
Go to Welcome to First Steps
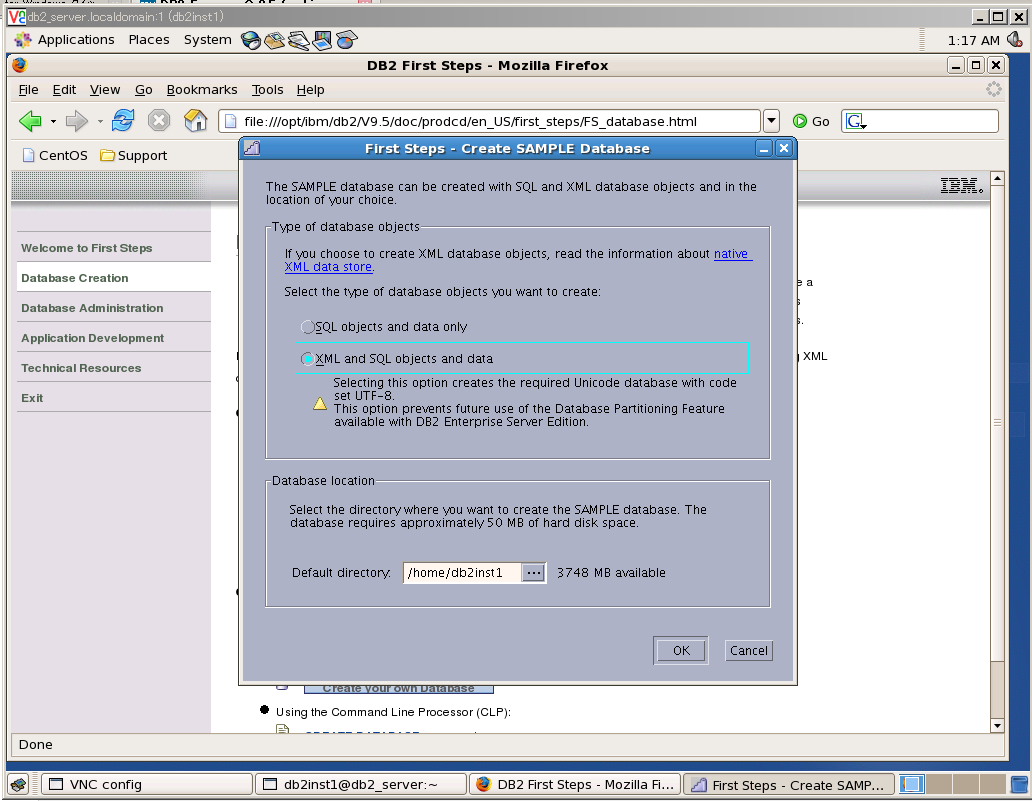(x=86, y=248)
